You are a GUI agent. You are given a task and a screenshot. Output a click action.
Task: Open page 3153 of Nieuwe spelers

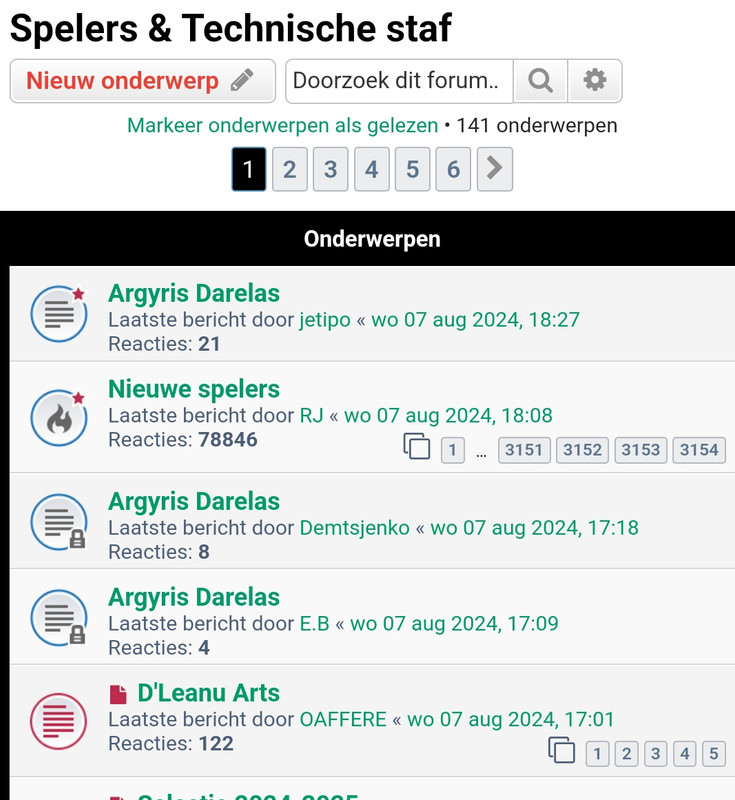[641, 450]
